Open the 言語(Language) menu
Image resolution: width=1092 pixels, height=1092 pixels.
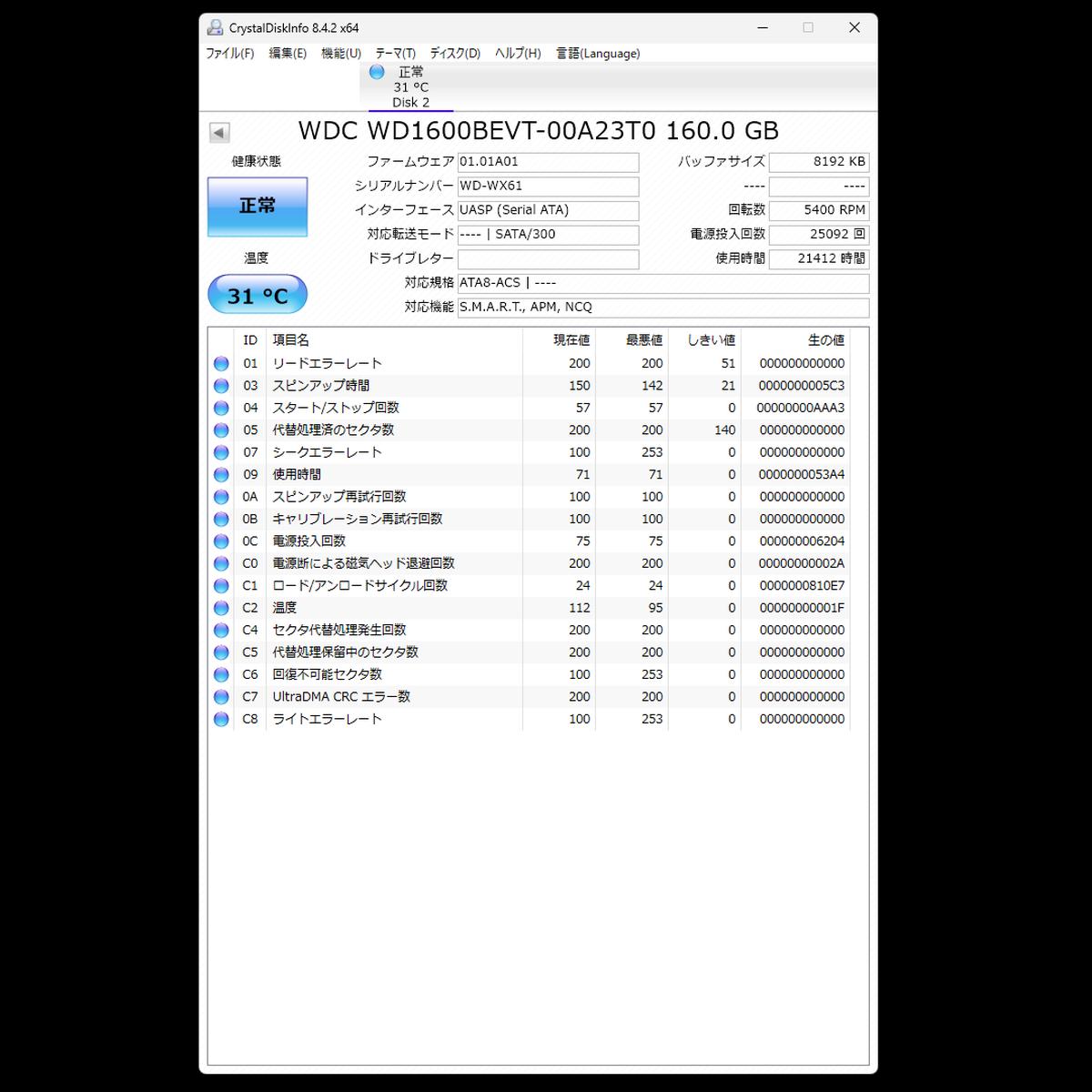coord(598,54)
